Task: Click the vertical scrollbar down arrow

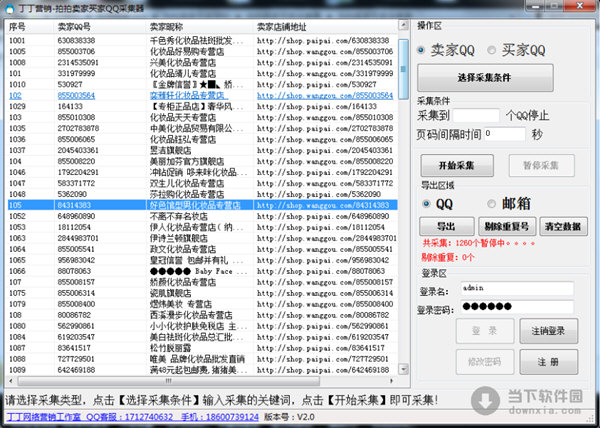Action: point(403,369)
